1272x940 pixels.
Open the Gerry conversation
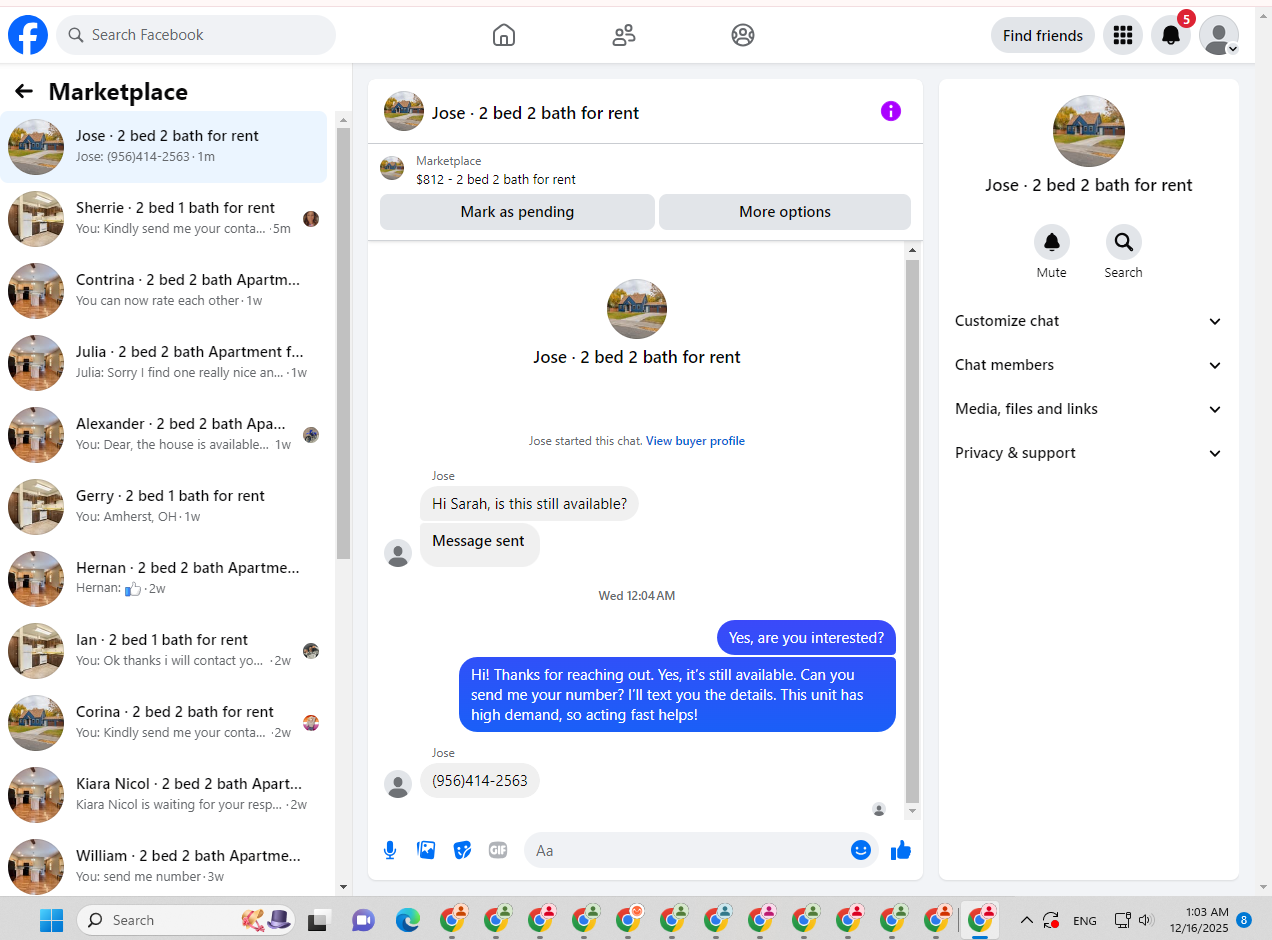coord(163,507)
